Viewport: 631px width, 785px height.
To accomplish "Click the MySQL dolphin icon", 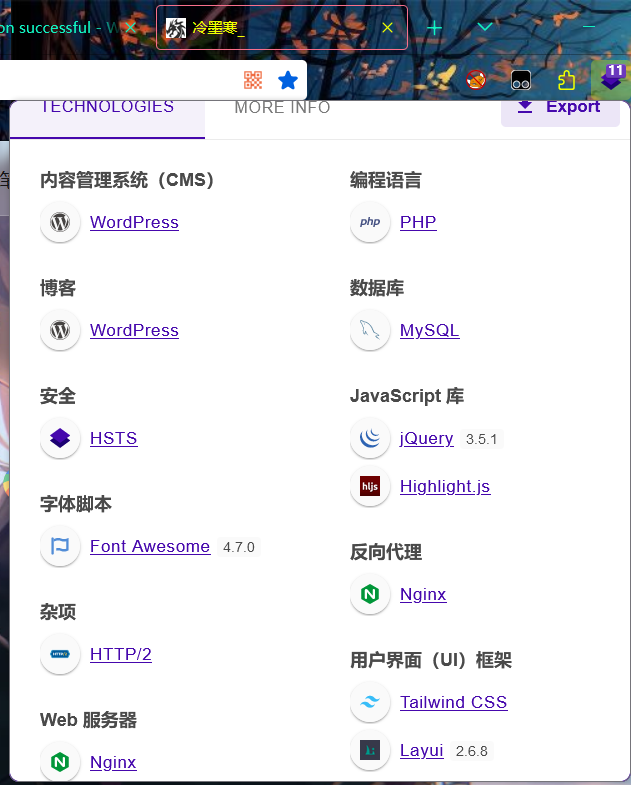I will click(370, 330).
